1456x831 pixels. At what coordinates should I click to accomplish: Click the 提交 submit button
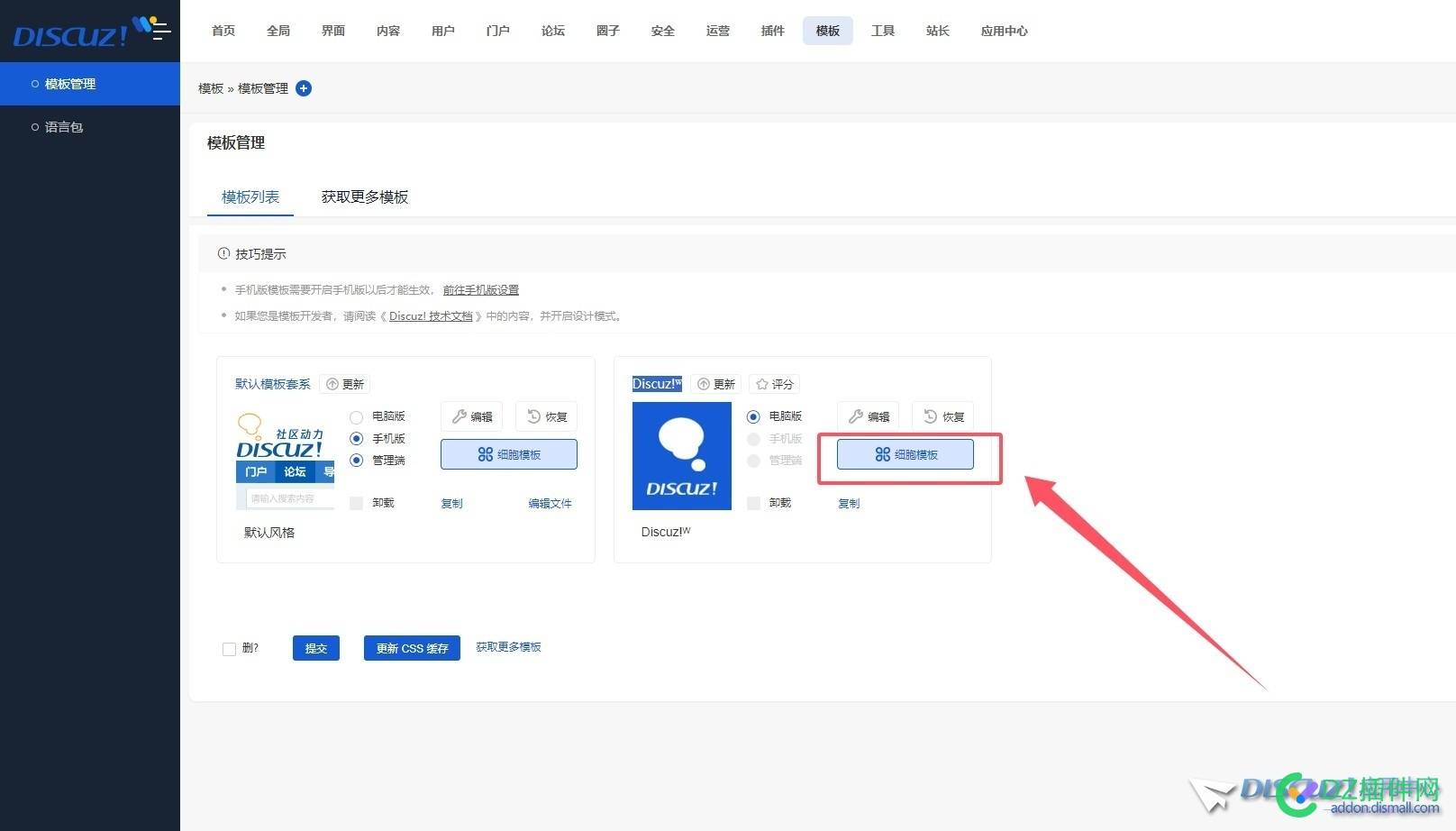click(x=316, y=648)
